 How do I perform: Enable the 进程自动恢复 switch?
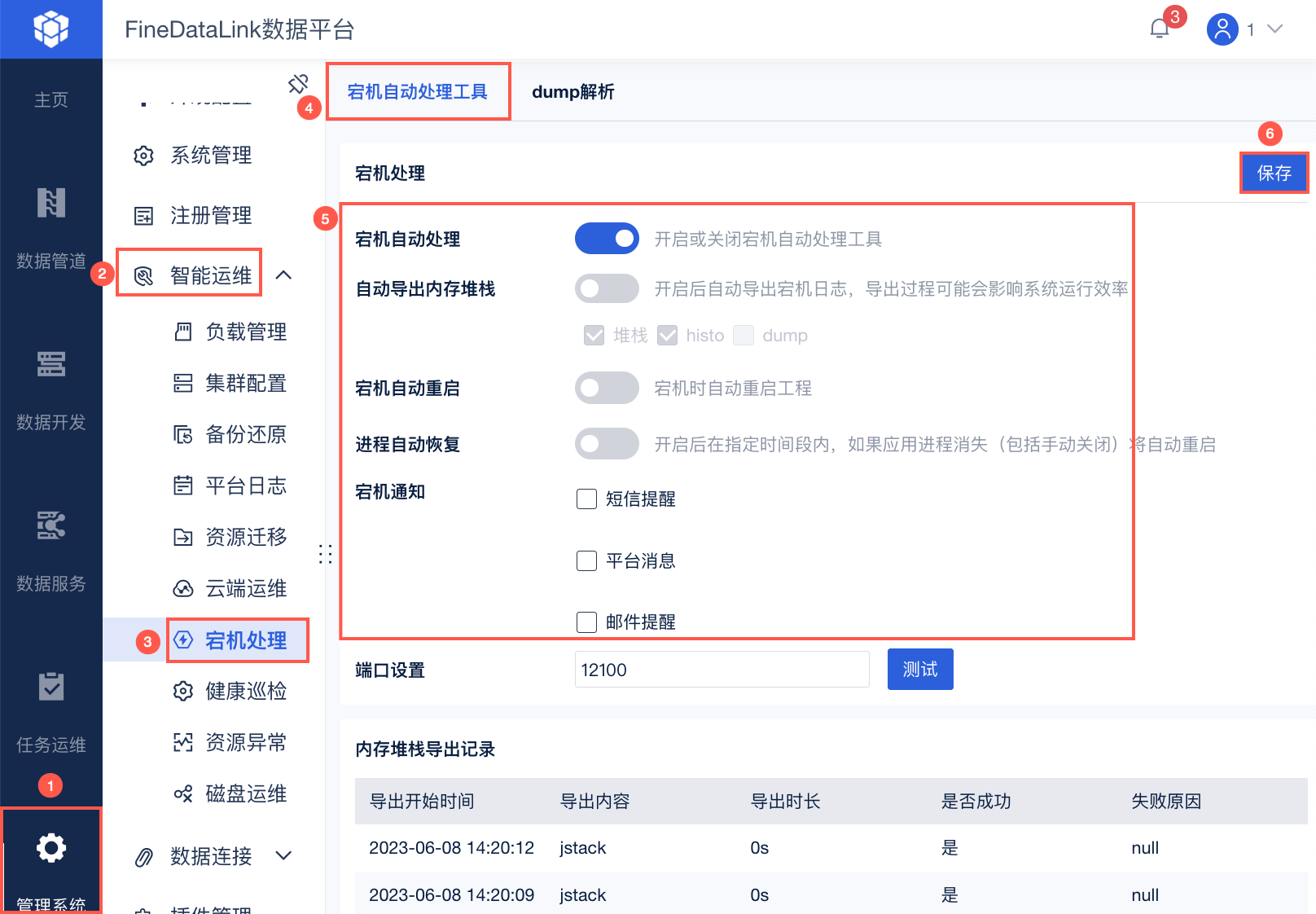coord(607,444)
